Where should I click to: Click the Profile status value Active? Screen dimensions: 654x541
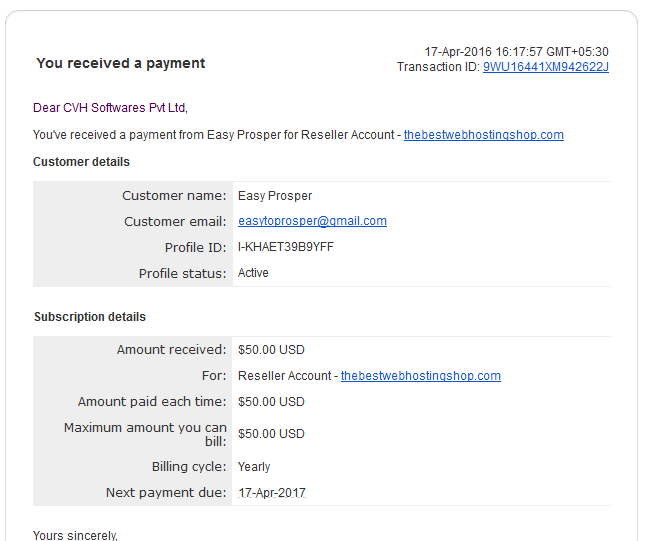pyautogui.click(x=253, y=273)
